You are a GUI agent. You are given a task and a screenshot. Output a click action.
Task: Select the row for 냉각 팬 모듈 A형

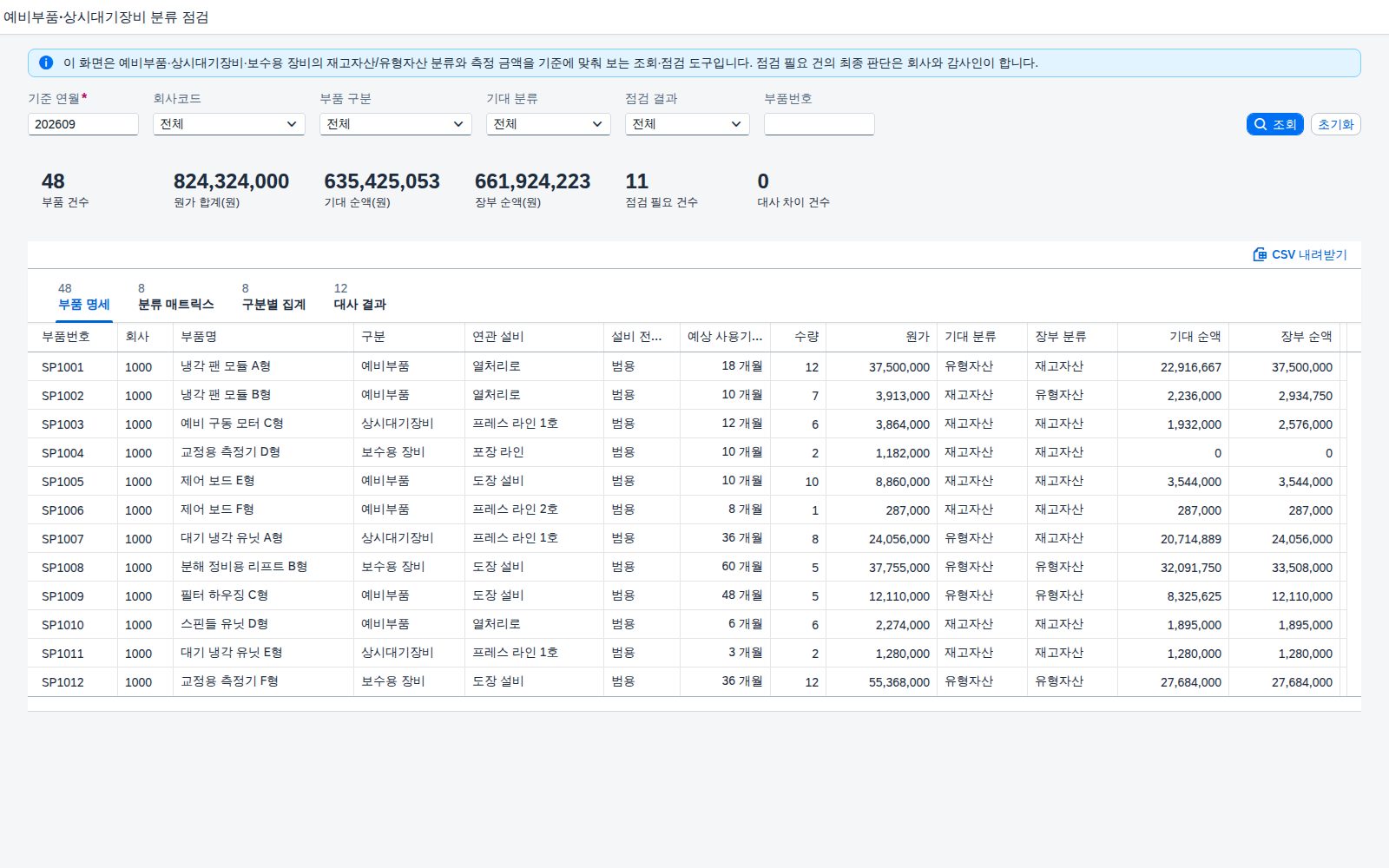[x=686, y=366]
